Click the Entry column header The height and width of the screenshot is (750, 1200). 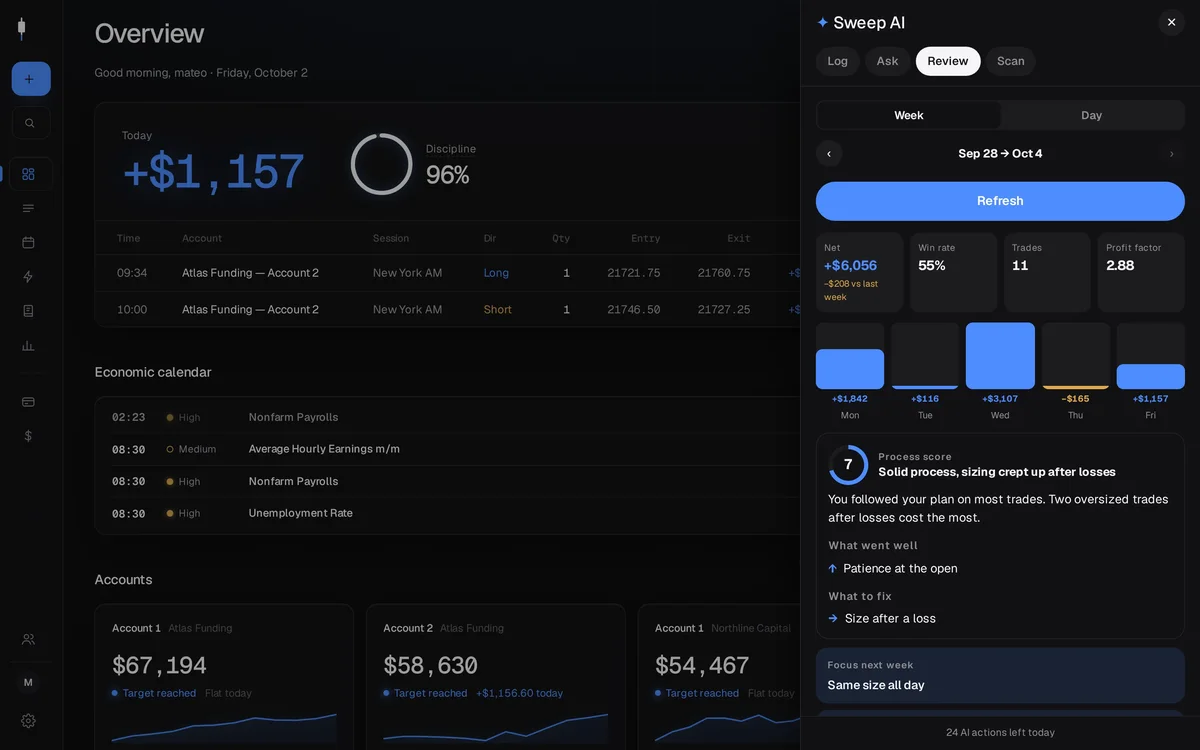point(646,238)
